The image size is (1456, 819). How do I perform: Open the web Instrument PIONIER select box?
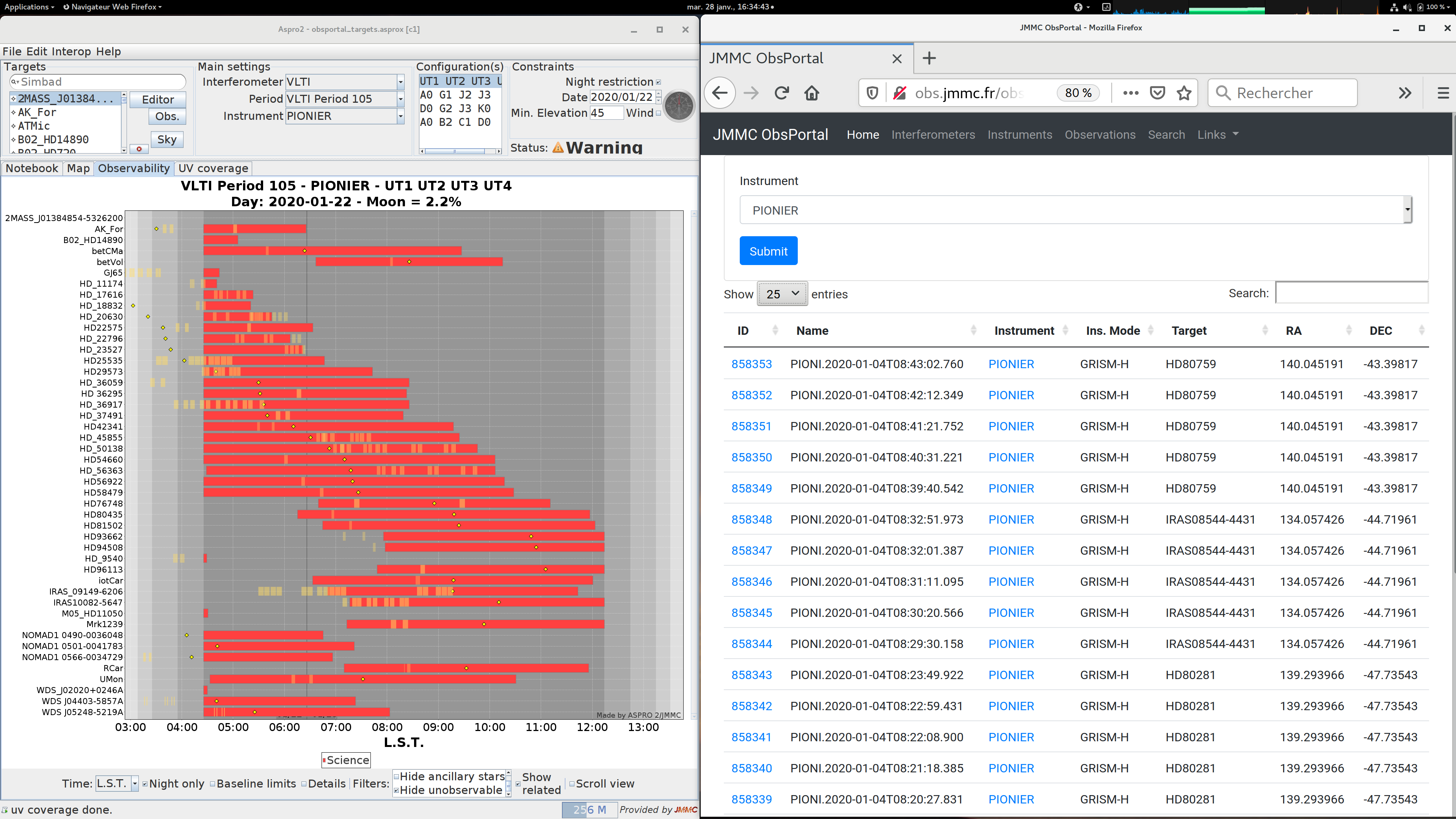pyautogui.click(x=1076, y=210)
